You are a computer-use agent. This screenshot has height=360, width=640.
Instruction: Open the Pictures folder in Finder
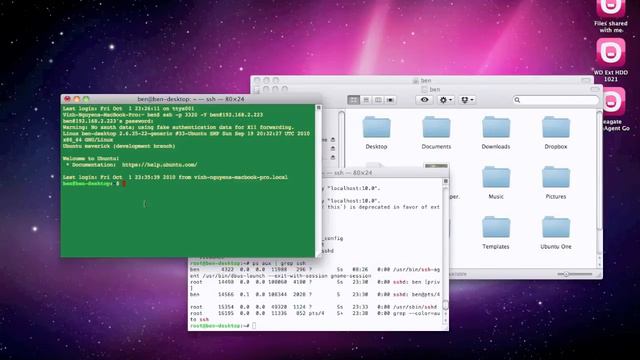[556, 182]
